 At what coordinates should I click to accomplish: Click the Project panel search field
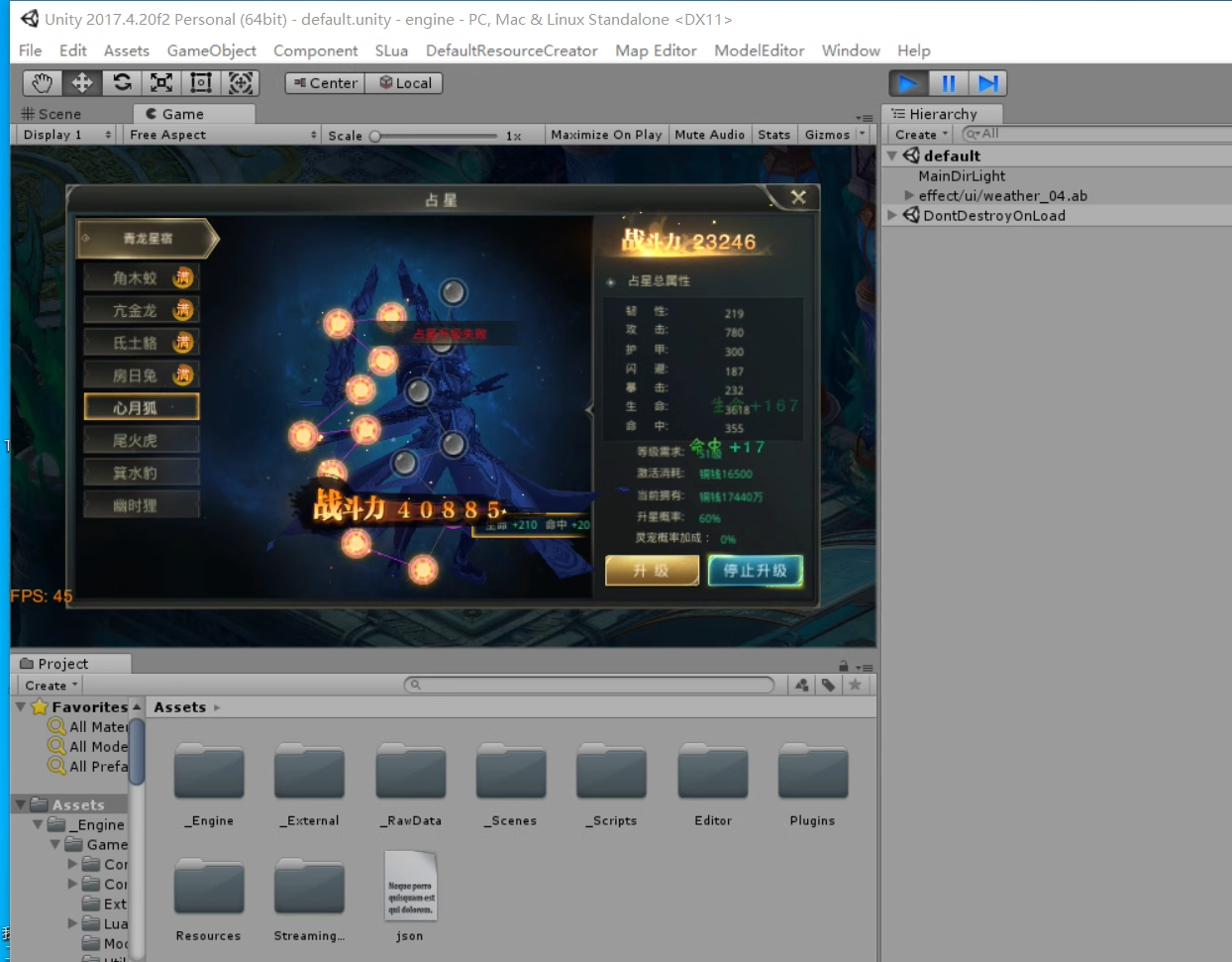(590, 685)
